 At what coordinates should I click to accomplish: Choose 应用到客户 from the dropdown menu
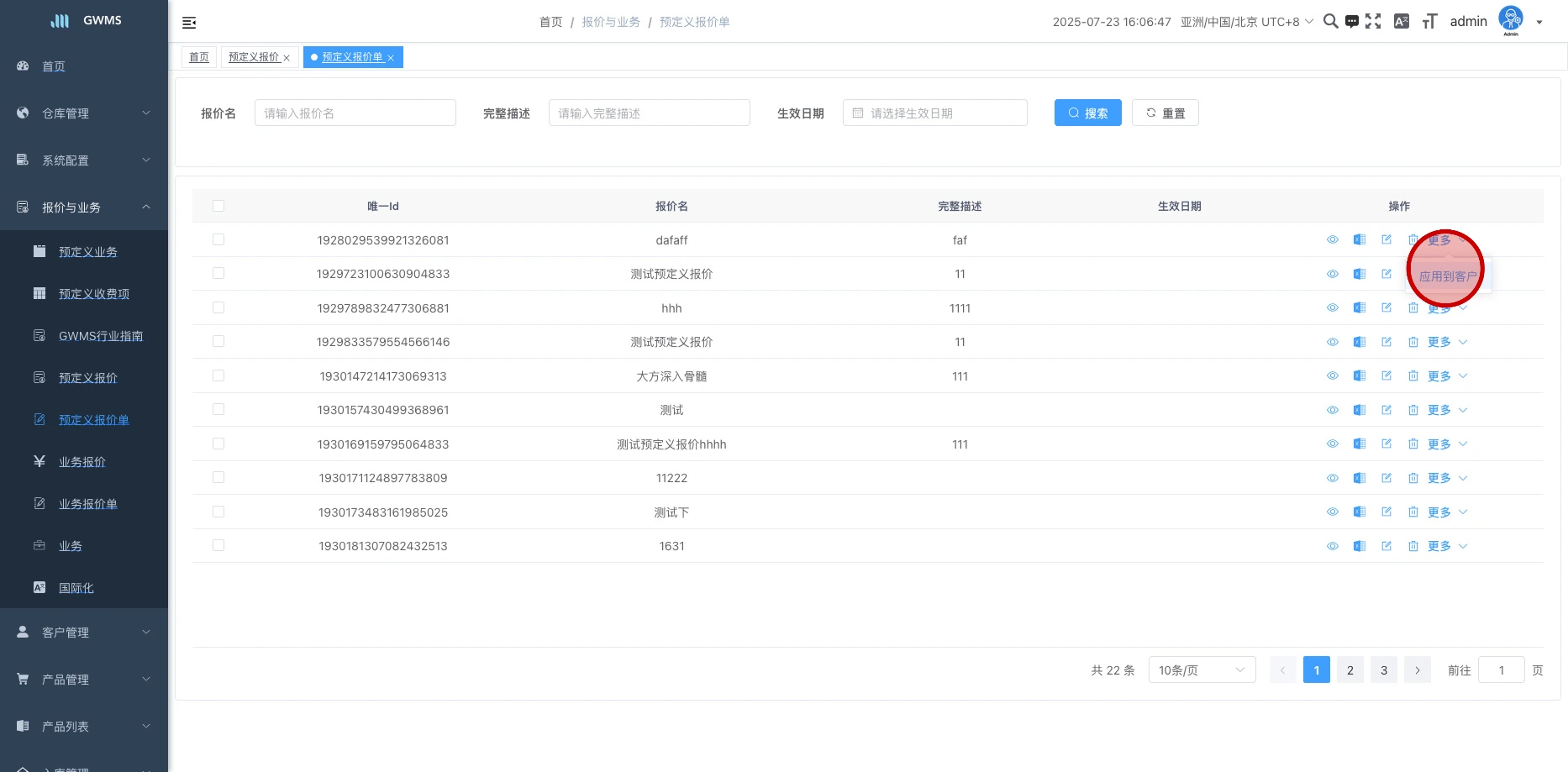1447,276
